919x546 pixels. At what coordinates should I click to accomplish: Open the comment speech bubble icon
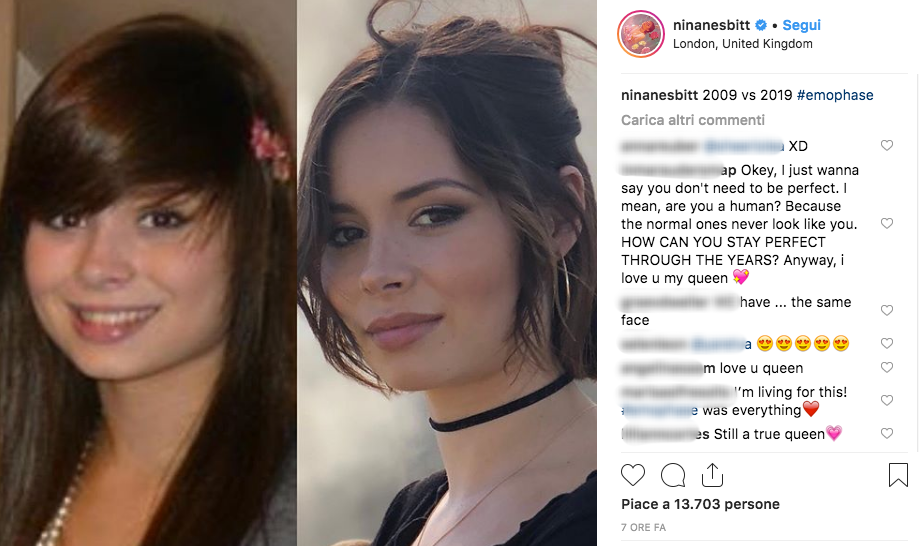pyautogui.click(x=673, y=475)
